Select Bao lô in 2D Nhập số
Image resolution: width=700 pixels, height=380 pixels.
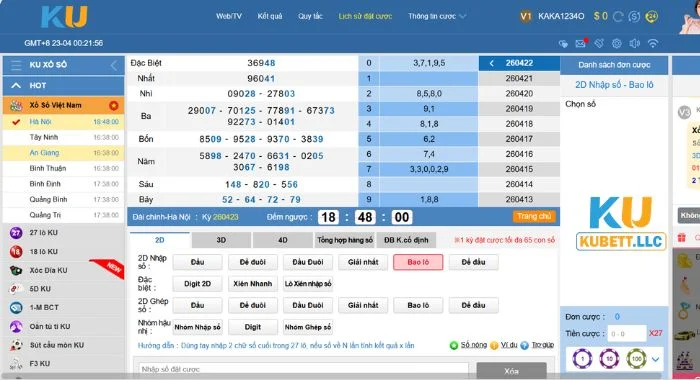[x=418, y=262]
